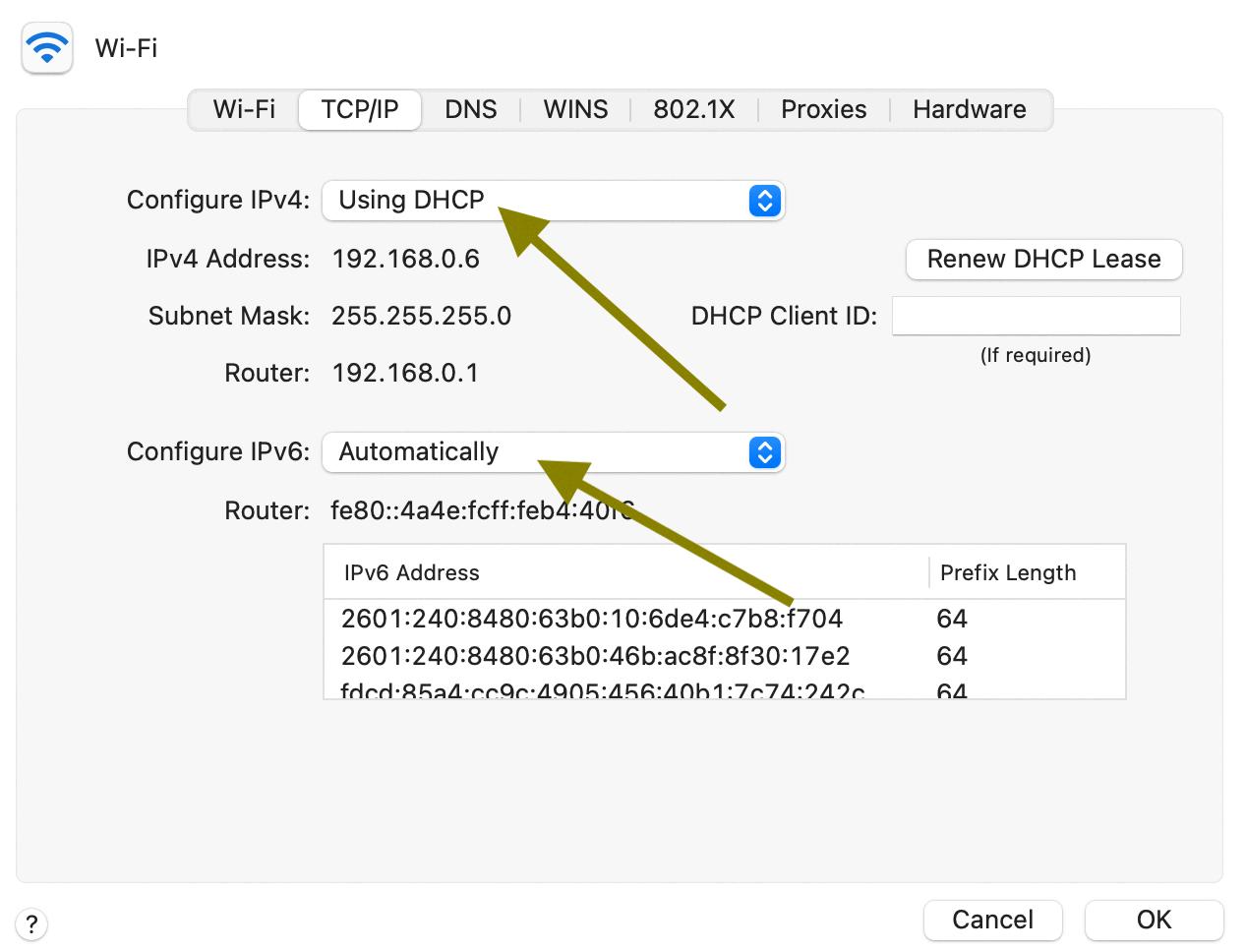The width and height of the screenshot is (1245, 952).
Task: Select the TCP/IP tab
Action: pos(360,109)
